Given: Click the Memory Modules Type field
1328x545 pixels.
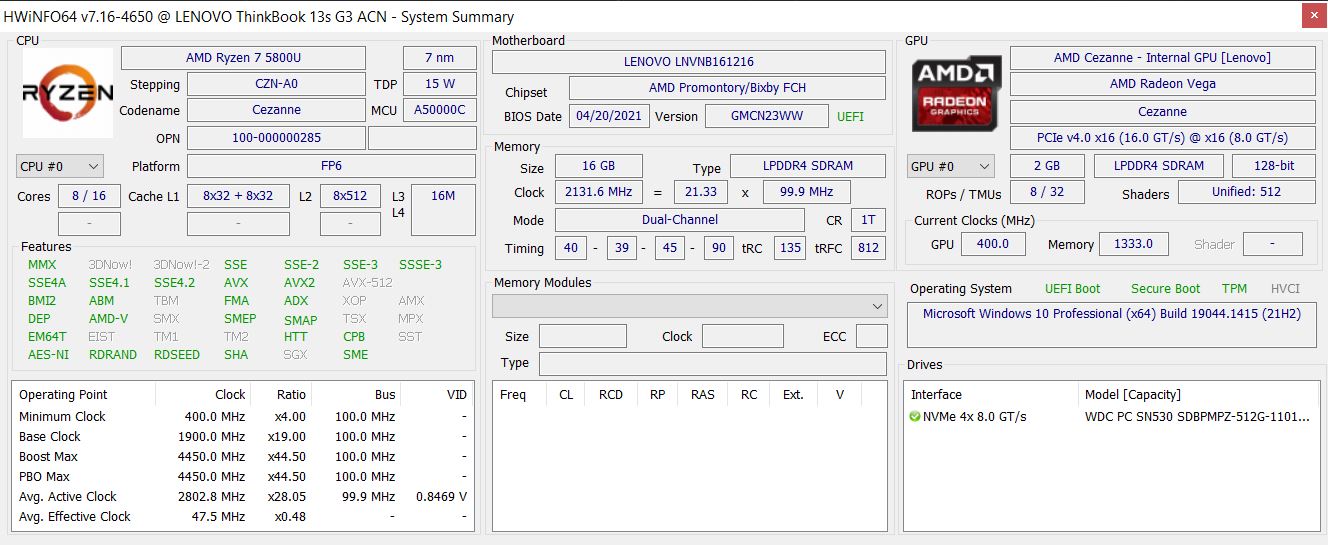Looking at the screenshot, I should pyautogui.click(x=713, y=363).
